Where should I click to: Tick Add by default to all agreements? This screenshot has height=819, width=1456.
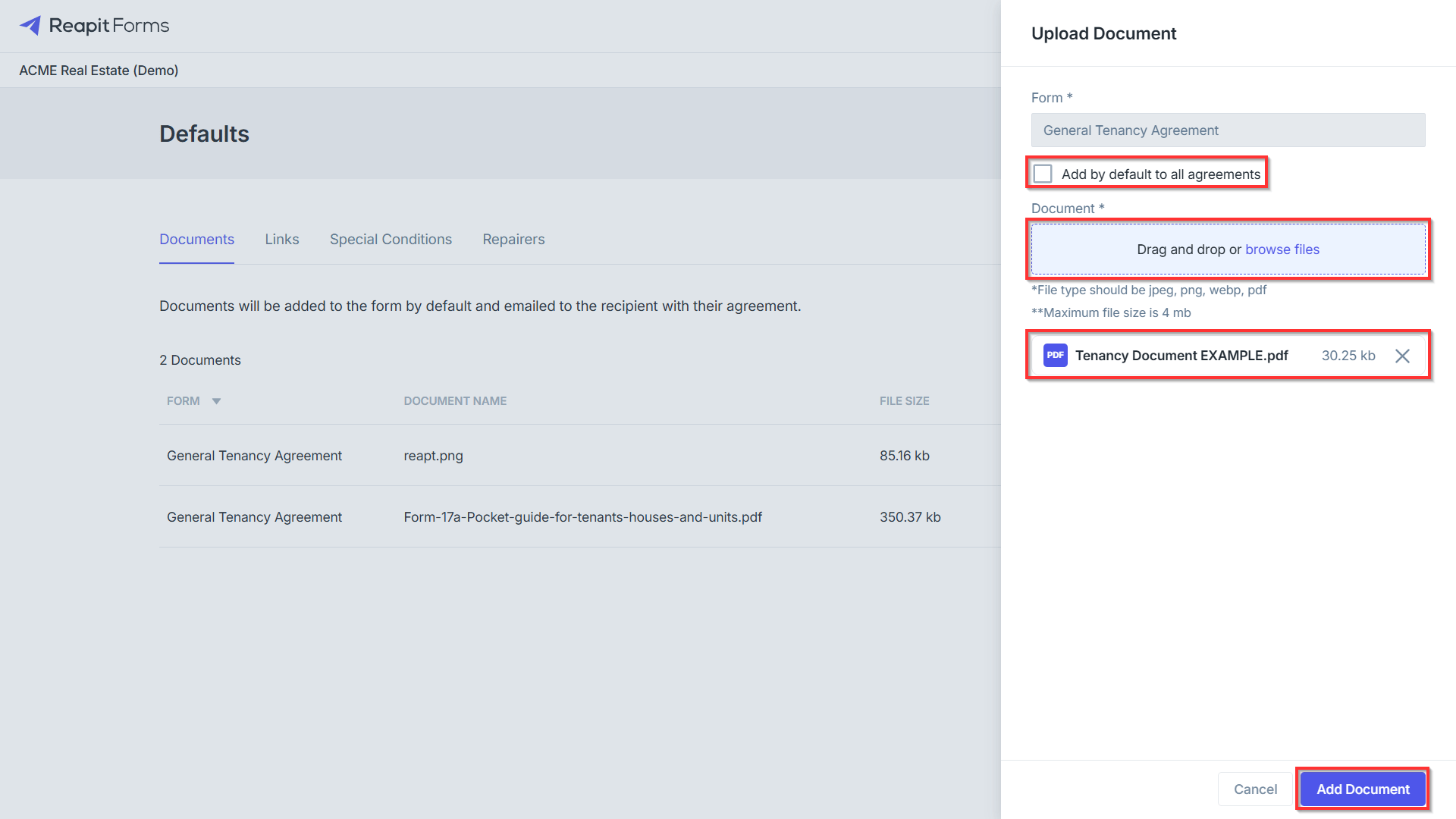(x=1043, y=174)
